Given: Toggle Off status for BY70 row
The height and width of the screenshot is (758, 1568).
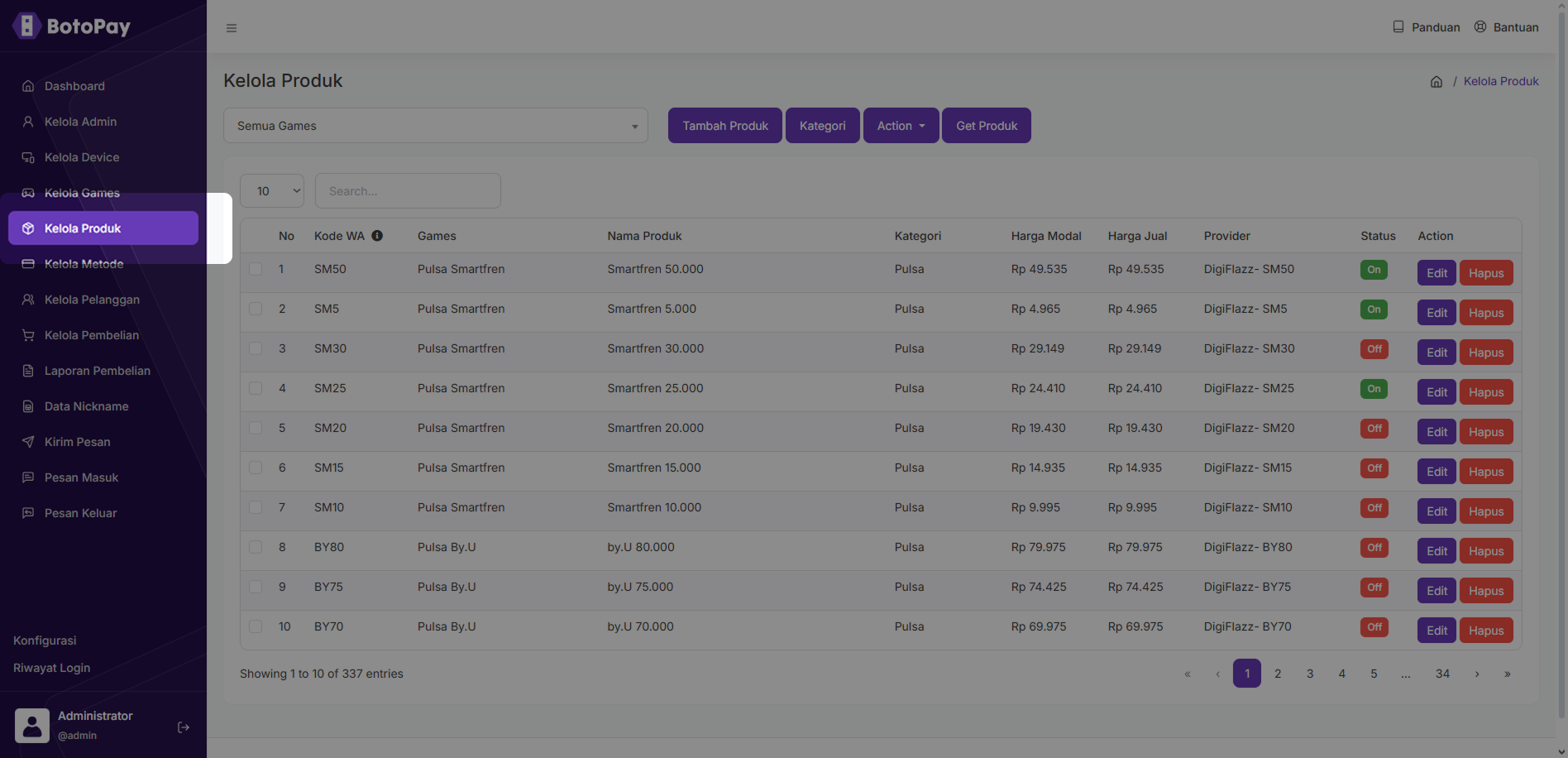Looking at the screenshot, I should 1374,627.
